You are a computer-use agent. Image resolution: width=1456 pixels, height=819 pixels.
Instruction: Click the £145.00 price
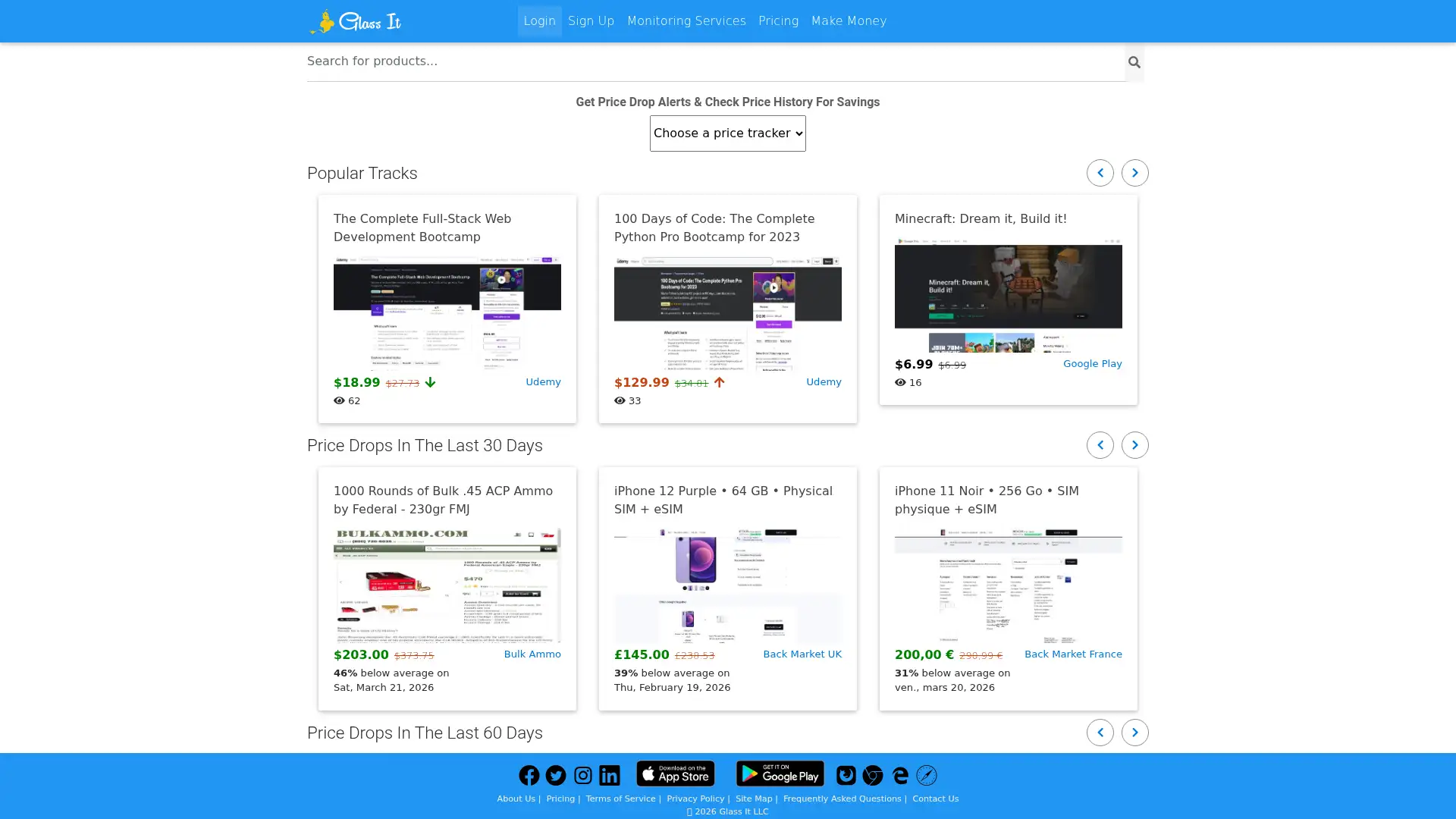(x=642, y=654)
